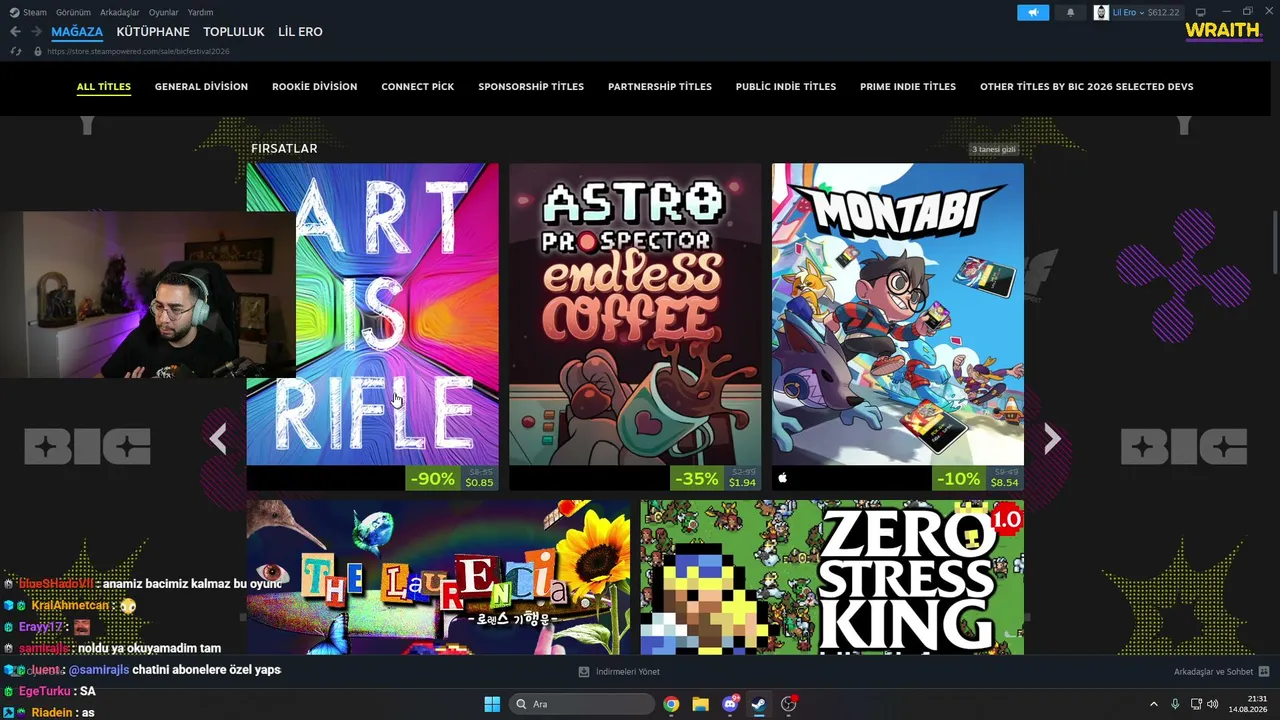Click the volume speaker tray icon

click(1213, 704)
